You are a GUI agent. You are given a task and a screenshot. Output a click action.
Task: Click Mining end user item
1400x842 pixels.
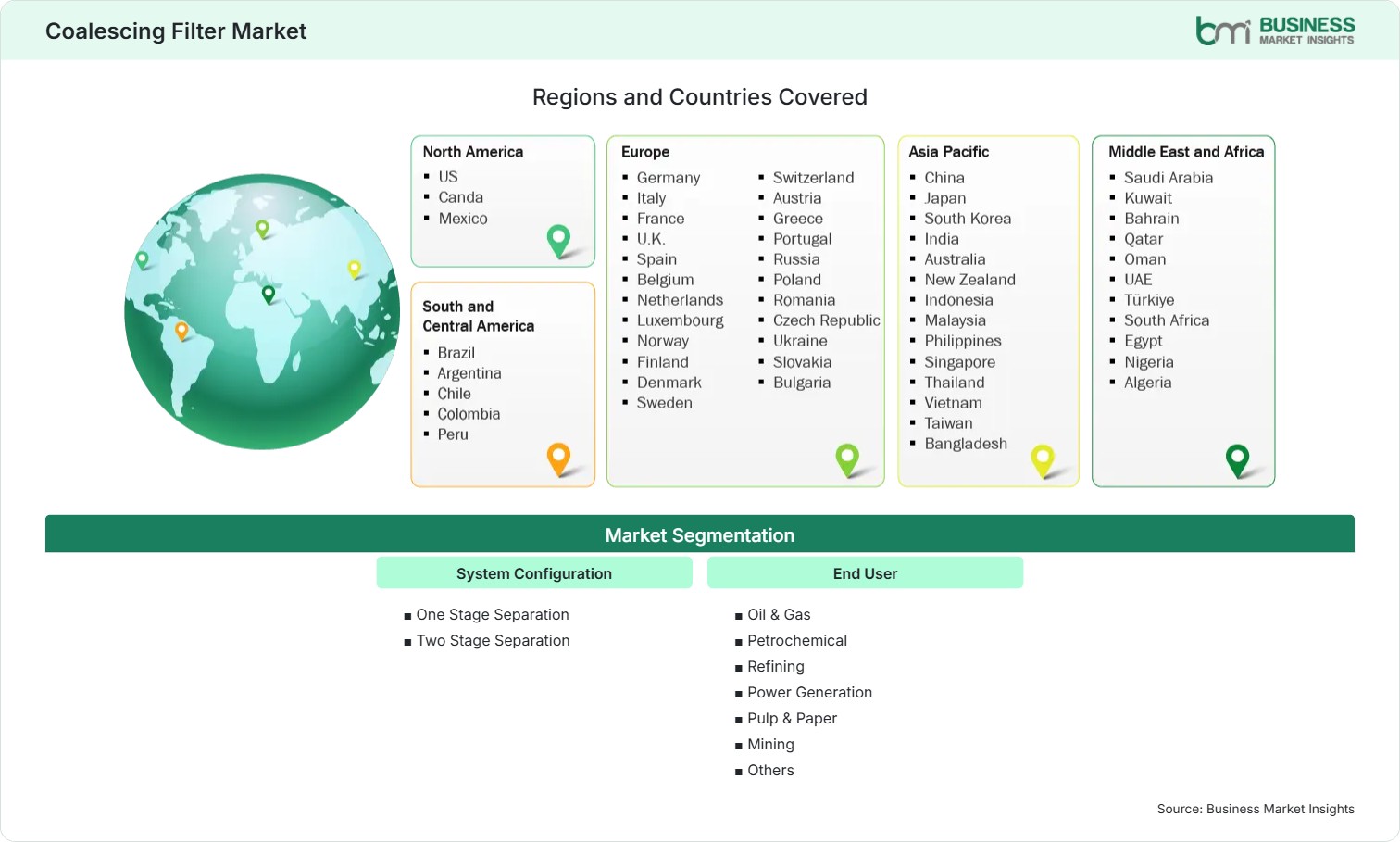coord(771,744)
